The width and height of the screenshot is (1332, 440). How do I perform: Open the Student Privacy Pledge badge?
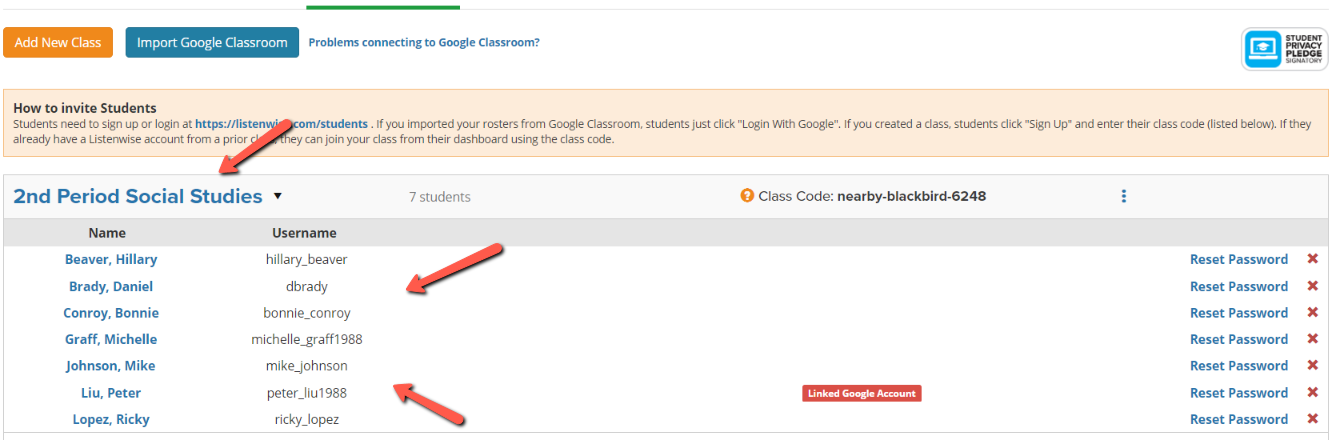coord(1285,48)
